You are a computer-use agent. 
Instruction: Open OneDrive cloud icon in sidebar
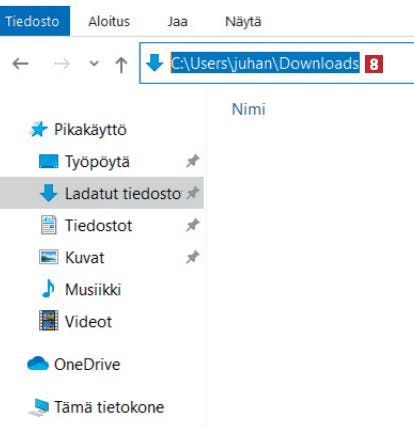(38, 363)
